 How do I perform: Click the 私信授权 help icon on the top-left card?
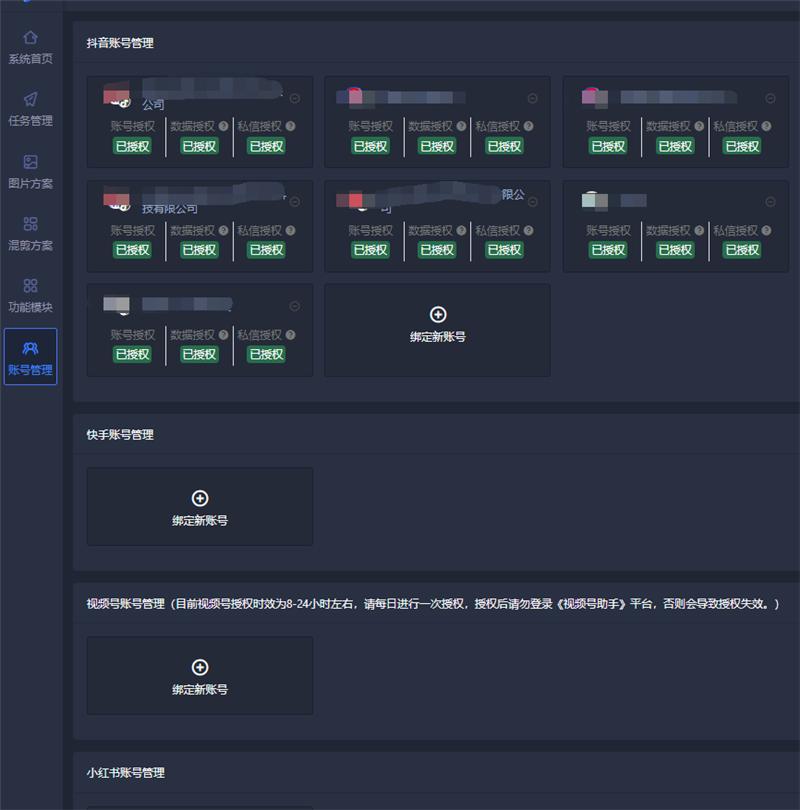(x=290, y=126)
